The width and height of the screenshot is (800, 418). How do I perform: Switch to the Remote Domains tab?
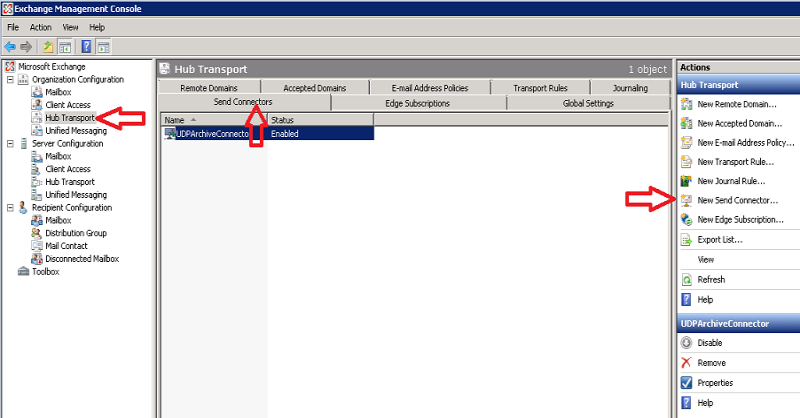(209, 88)
